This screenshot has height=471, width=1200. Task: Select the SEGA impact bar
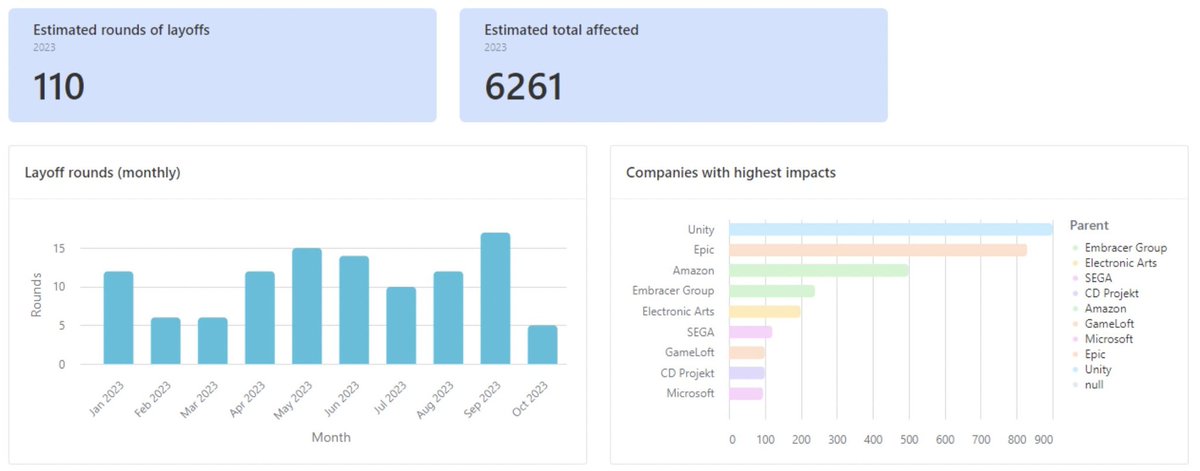point(751,332)
